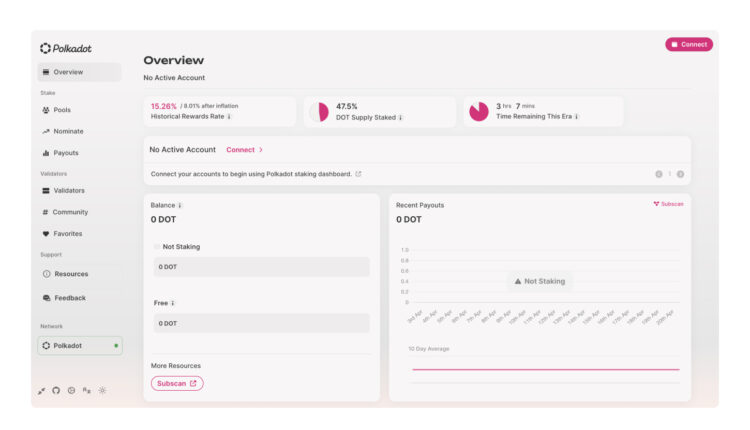Open the GitHub icon in sidebar footer
This screenshot has height=430, width=750.
(56, 390)
